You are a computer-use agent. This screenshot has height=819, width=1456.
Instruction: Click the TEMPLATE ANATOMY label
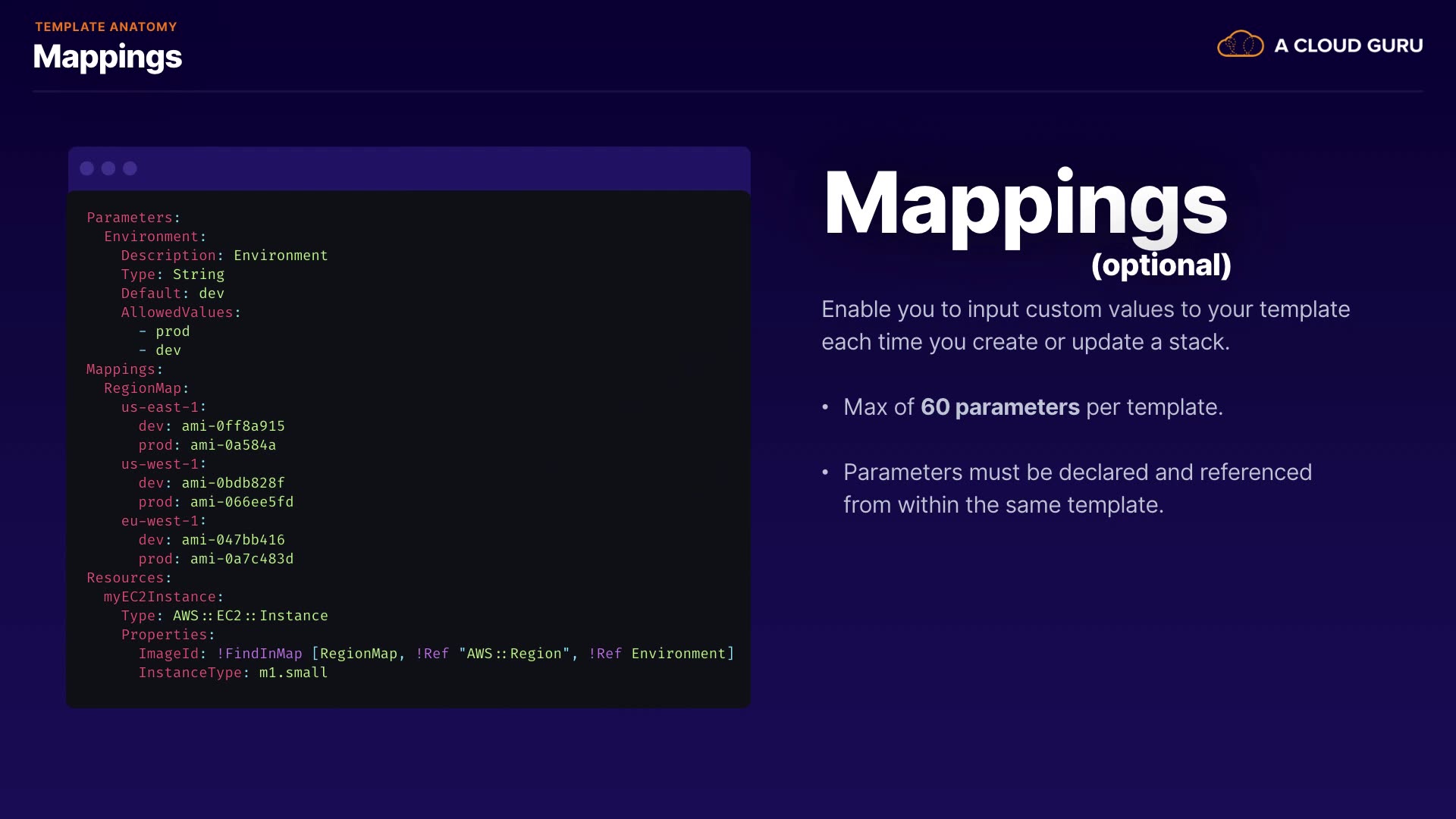(x=106, y=27)
